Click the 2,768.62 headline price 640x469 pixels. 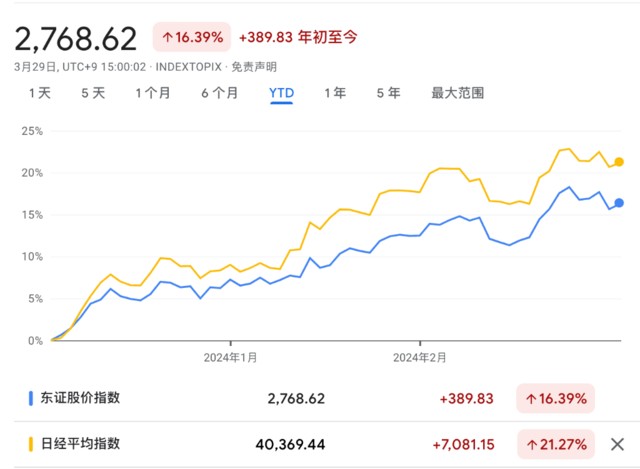pyautogui.click(x=75, y=37)
